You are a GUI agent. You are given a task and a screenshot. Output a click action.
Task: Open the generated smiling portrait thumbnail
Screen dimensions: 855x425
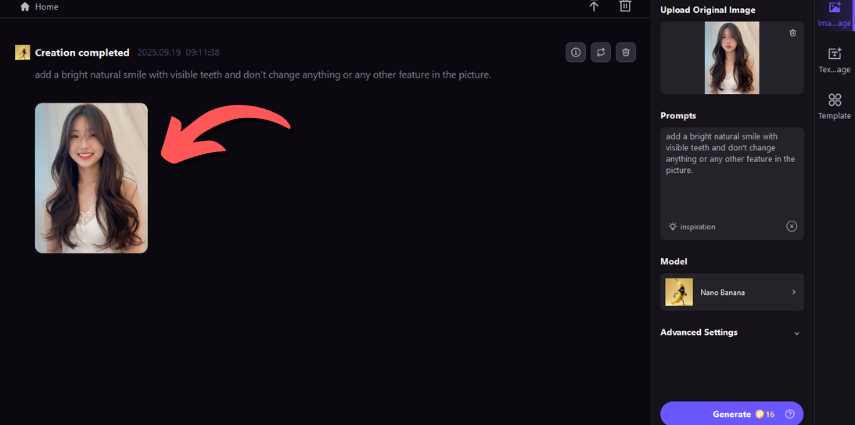(x=91, y=178)
